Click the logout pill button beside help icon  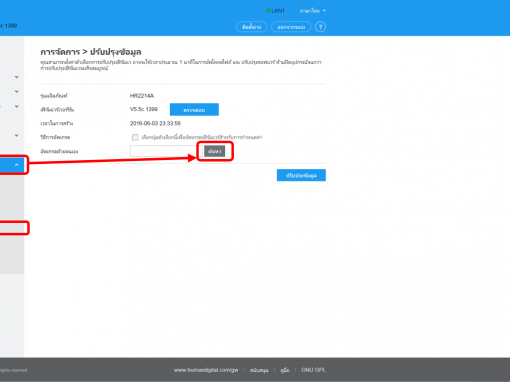coord(291,27)
